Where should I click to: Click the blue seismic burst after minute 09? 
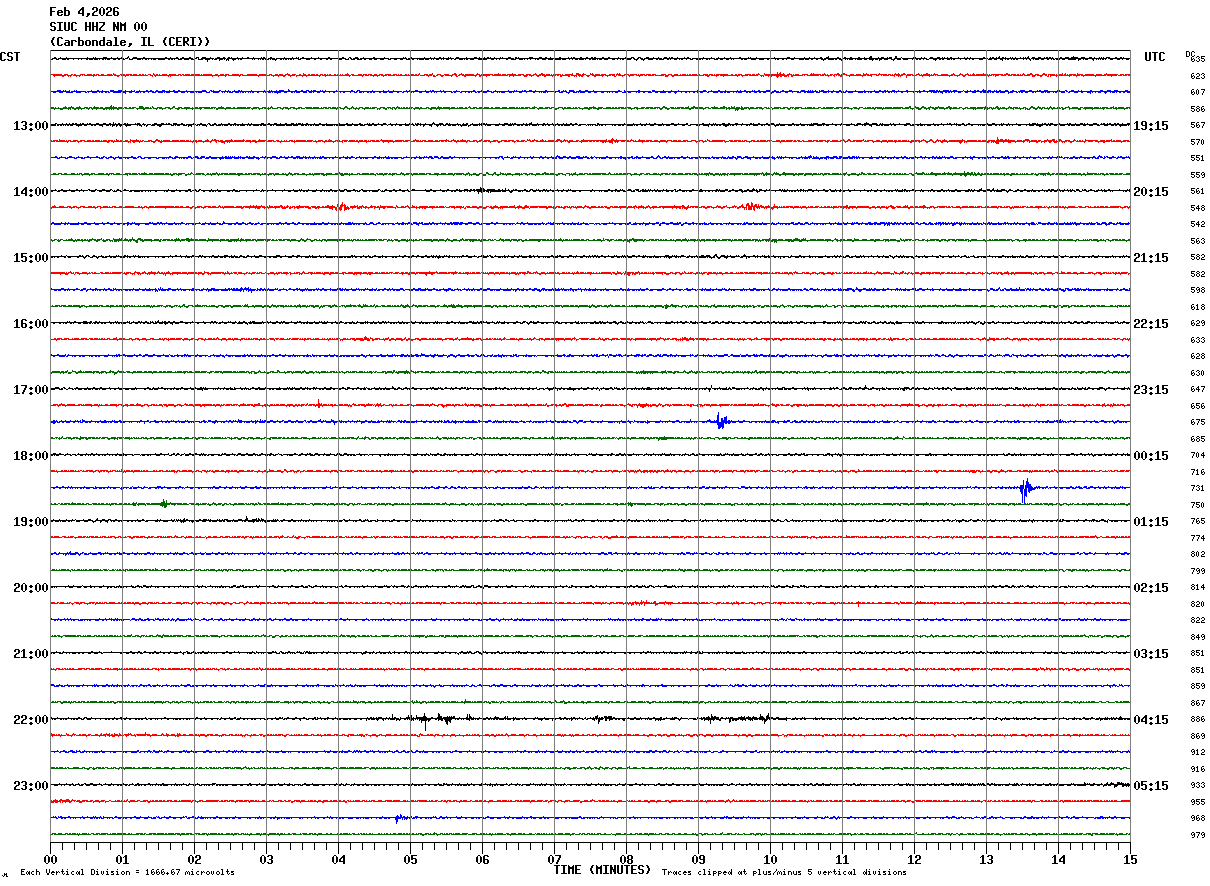(x=721, y=421)
